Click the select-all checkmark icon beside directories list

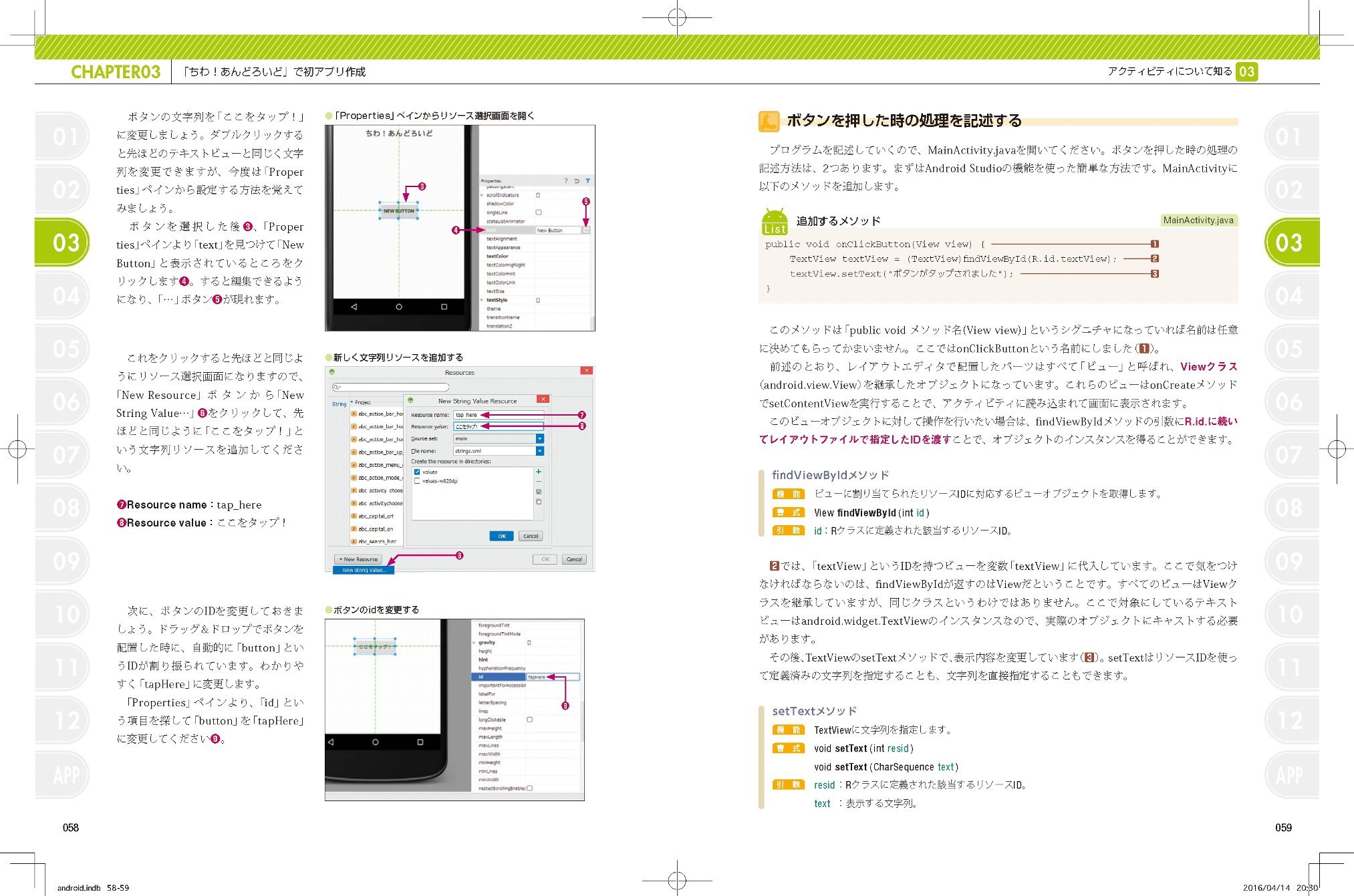coord(539,492)
